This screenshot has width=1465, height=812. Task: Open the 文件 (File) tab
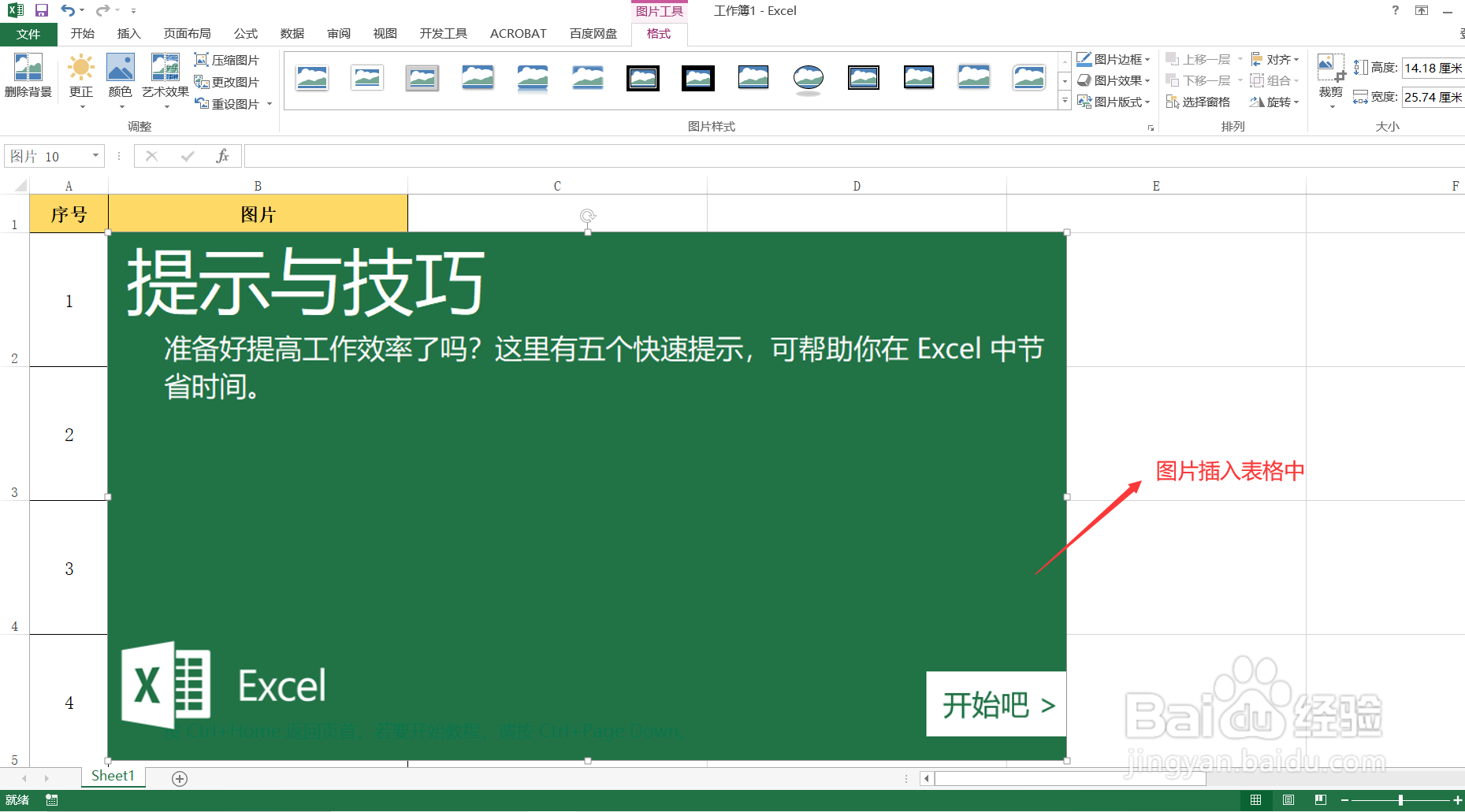[x=28, y=34]
